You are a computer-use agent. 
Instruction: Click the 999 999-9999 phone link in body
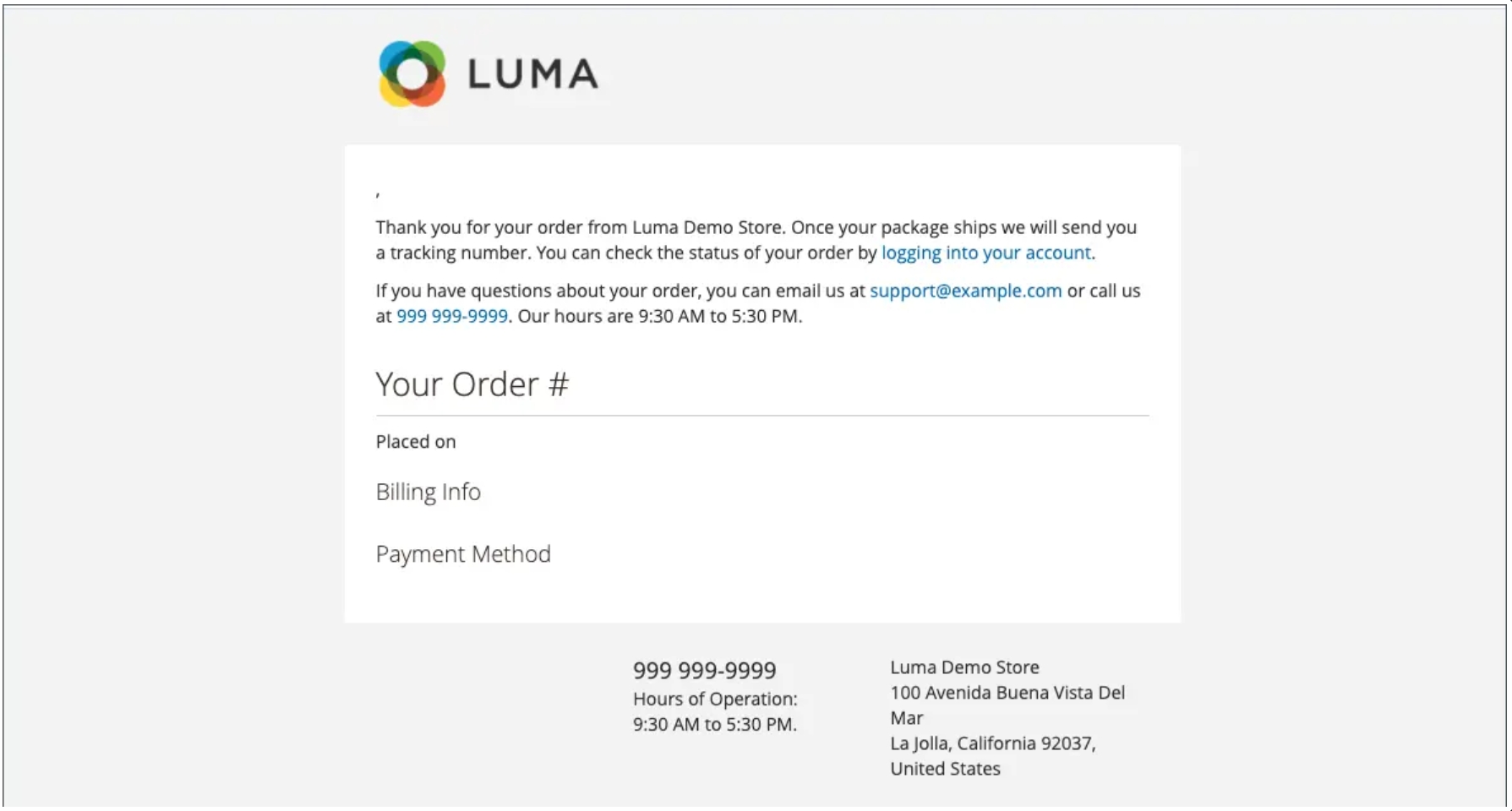(452, 316)
